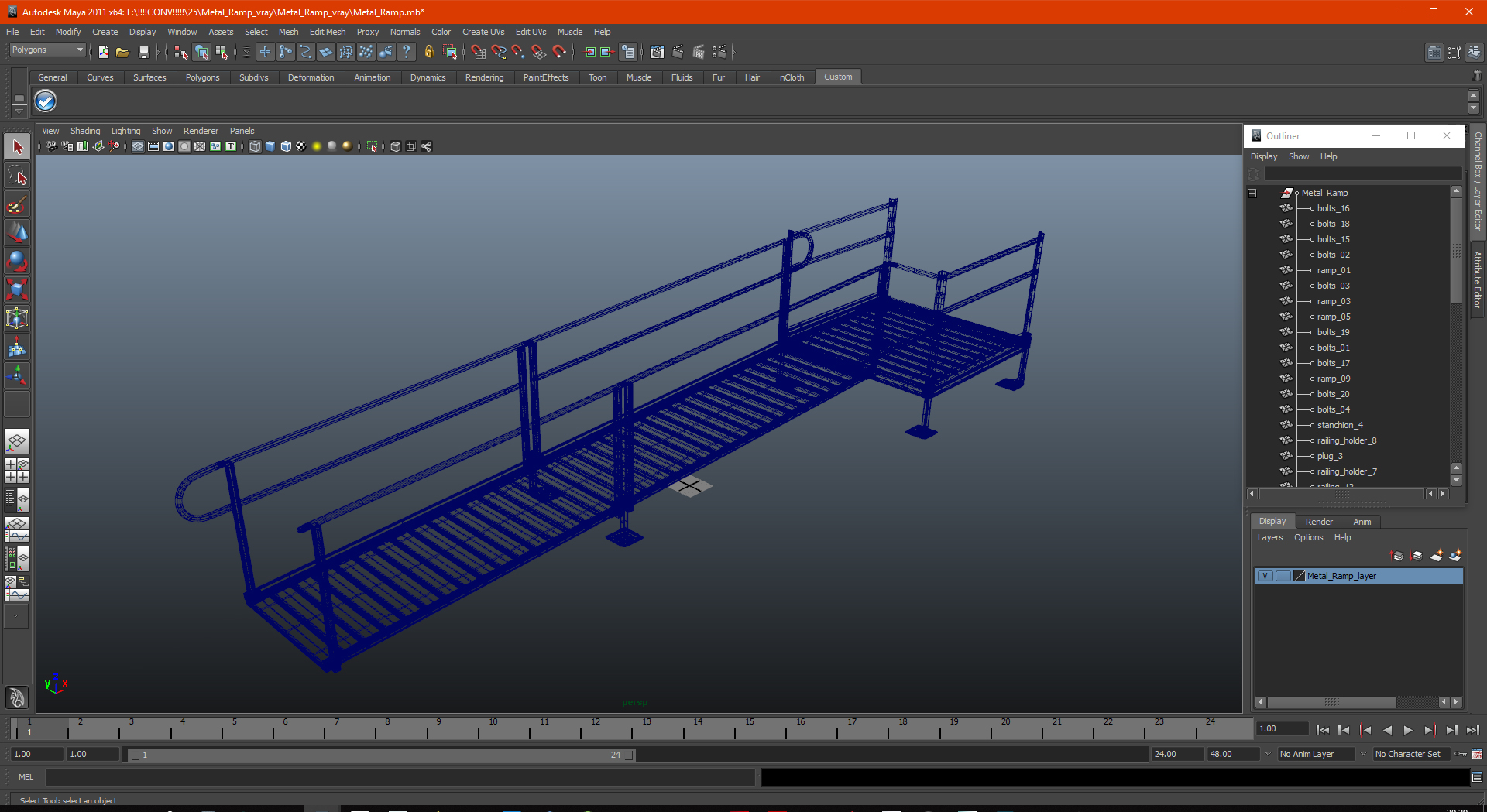Screen dimensions: 1487x812
Task: Collapse the Metal_Ramp tree in Outliner
Action: (x=1252, y=193)
